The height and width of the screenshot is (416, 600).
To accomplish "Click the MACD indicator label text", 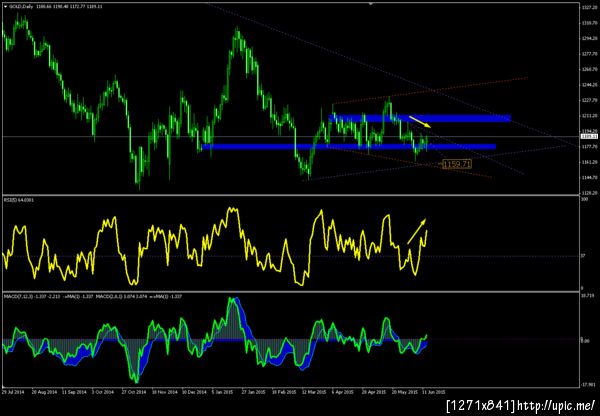I will click(92, 296).
